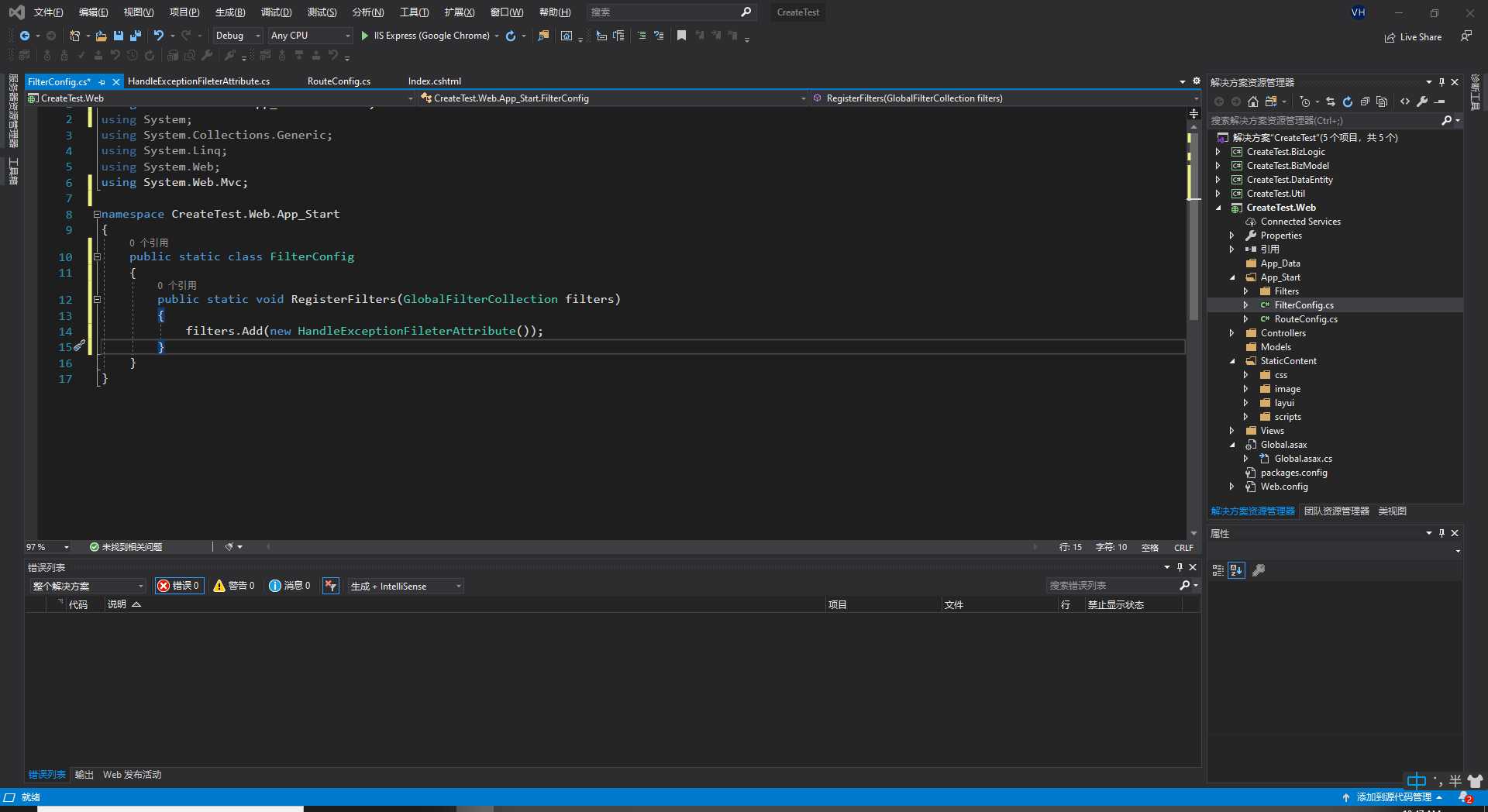This screenshot has width=1488, height=812.
Task: Refresh Solution Explorer
Action: click(1347, 101)
